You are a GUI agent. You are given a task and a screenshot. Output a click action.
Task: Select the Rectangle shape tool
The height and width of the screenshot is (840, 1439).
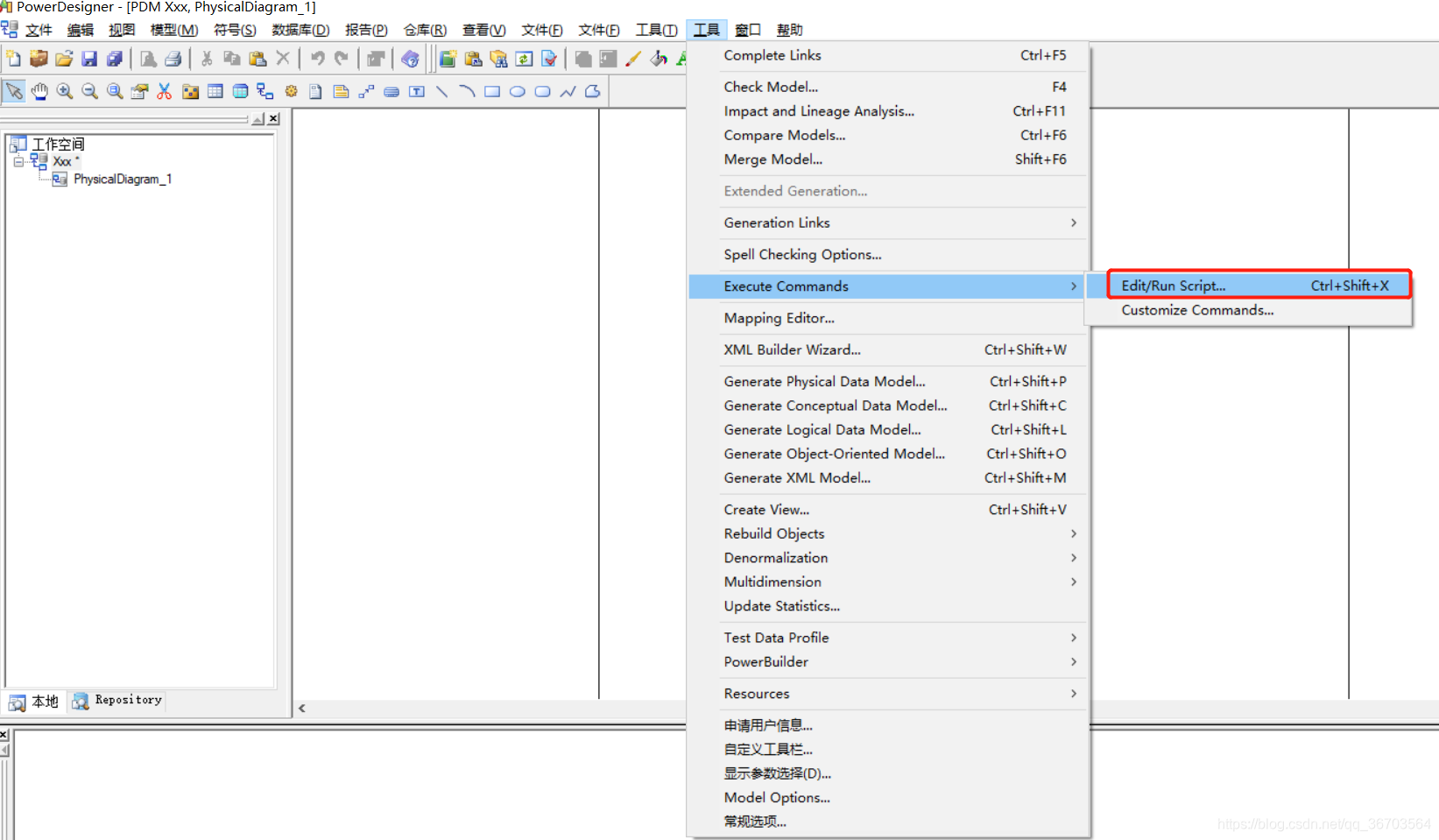point(492,91)
